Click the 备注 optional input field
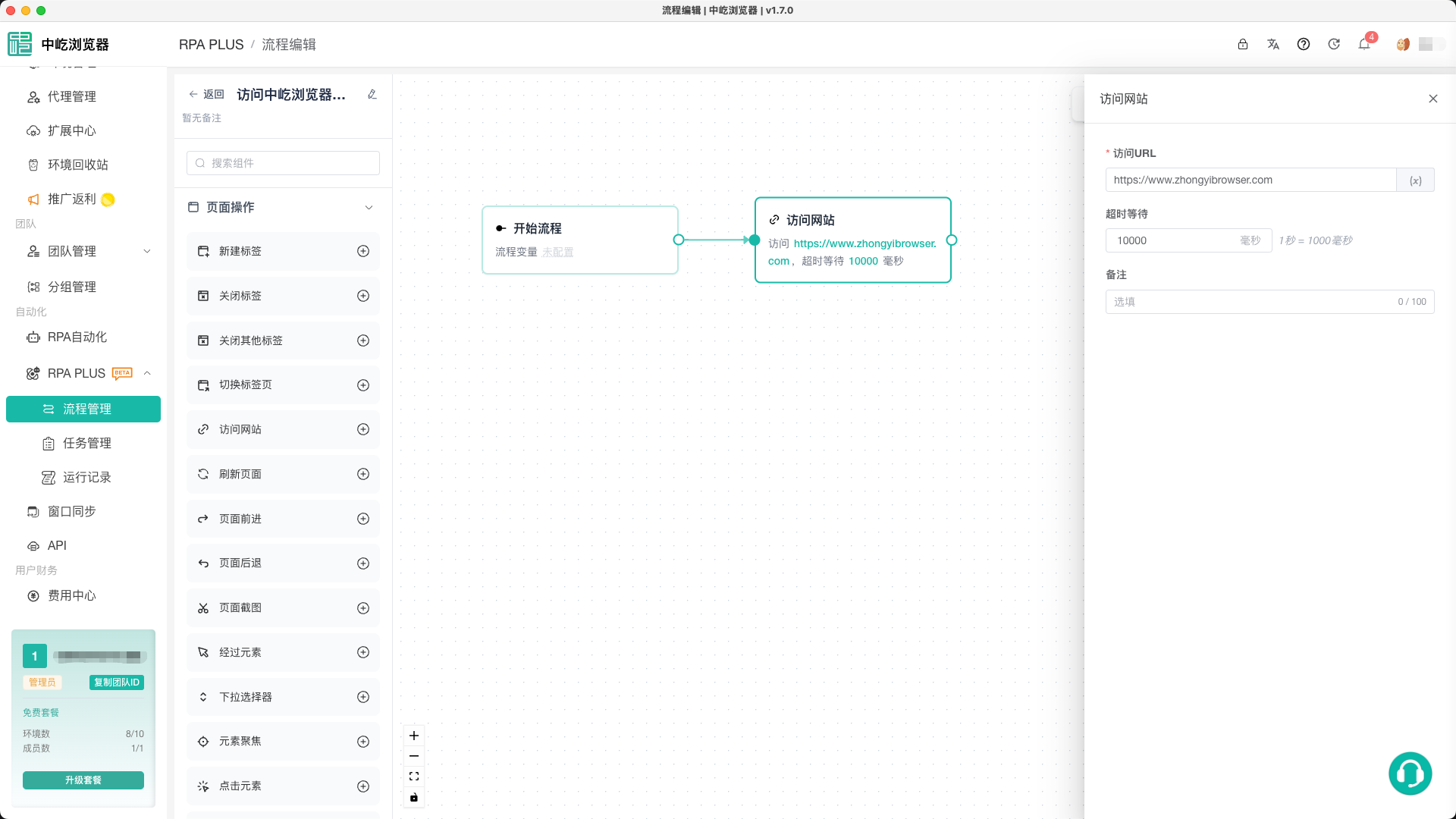The width and height of the screenshot is (1456, 819). click(1270, 302)
